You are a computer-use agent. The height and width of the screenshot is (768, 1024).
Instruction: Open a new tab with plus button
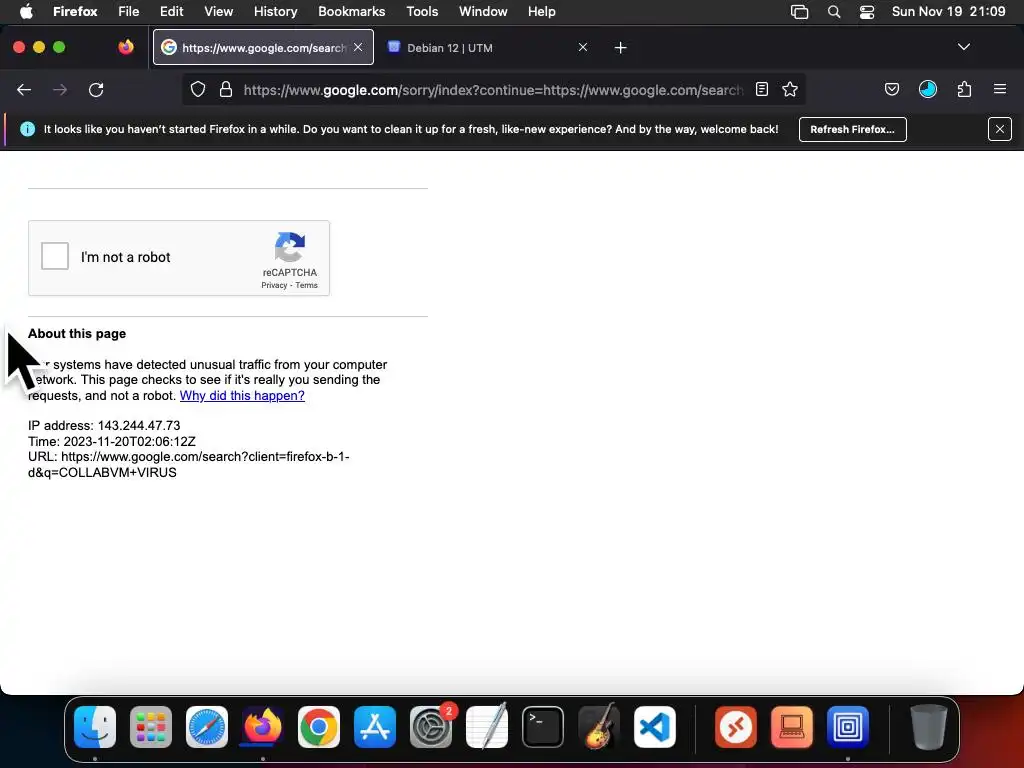pos(620,48)
